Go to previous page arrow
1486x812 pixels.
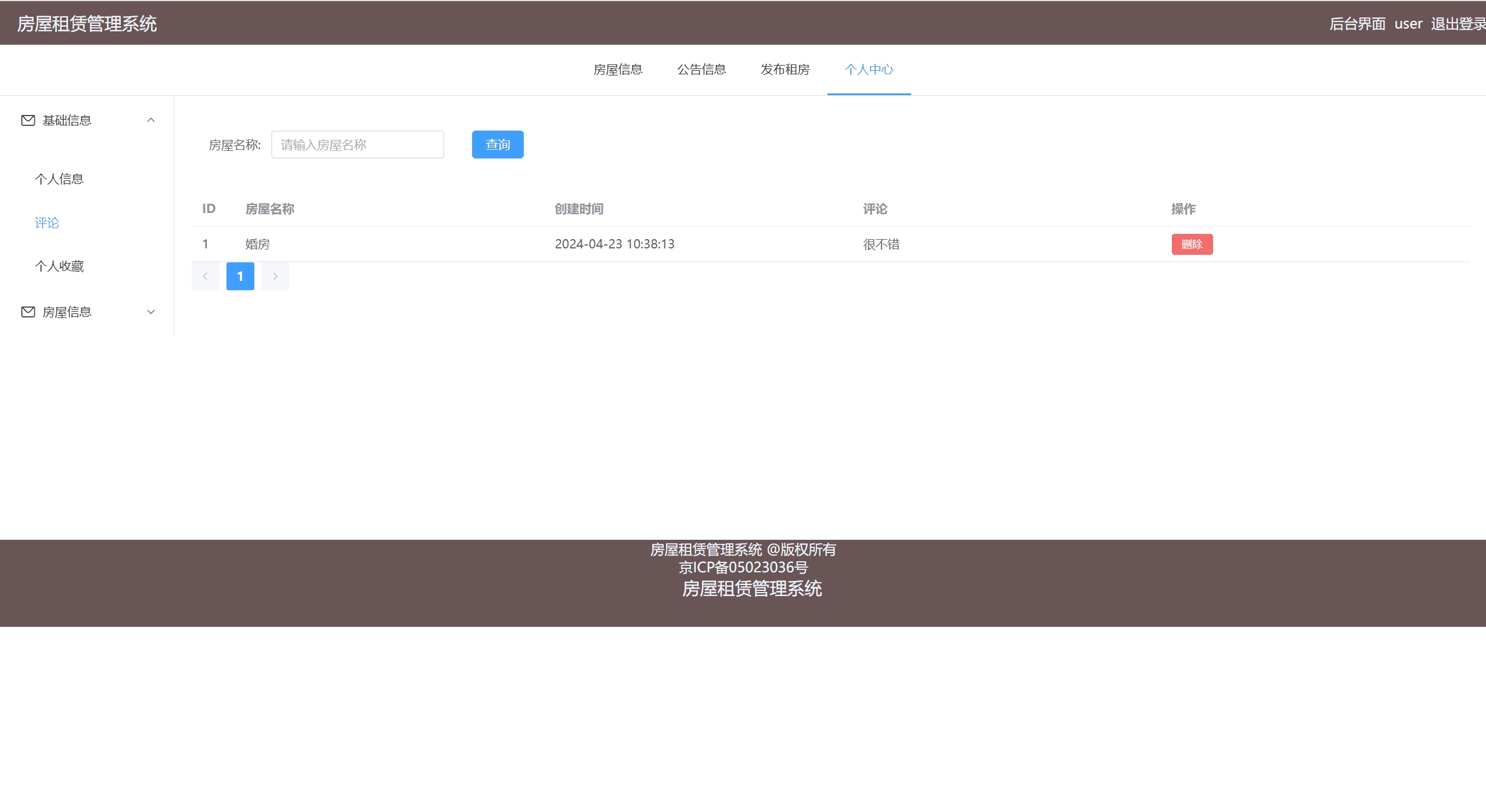click(x=205, y=276)
